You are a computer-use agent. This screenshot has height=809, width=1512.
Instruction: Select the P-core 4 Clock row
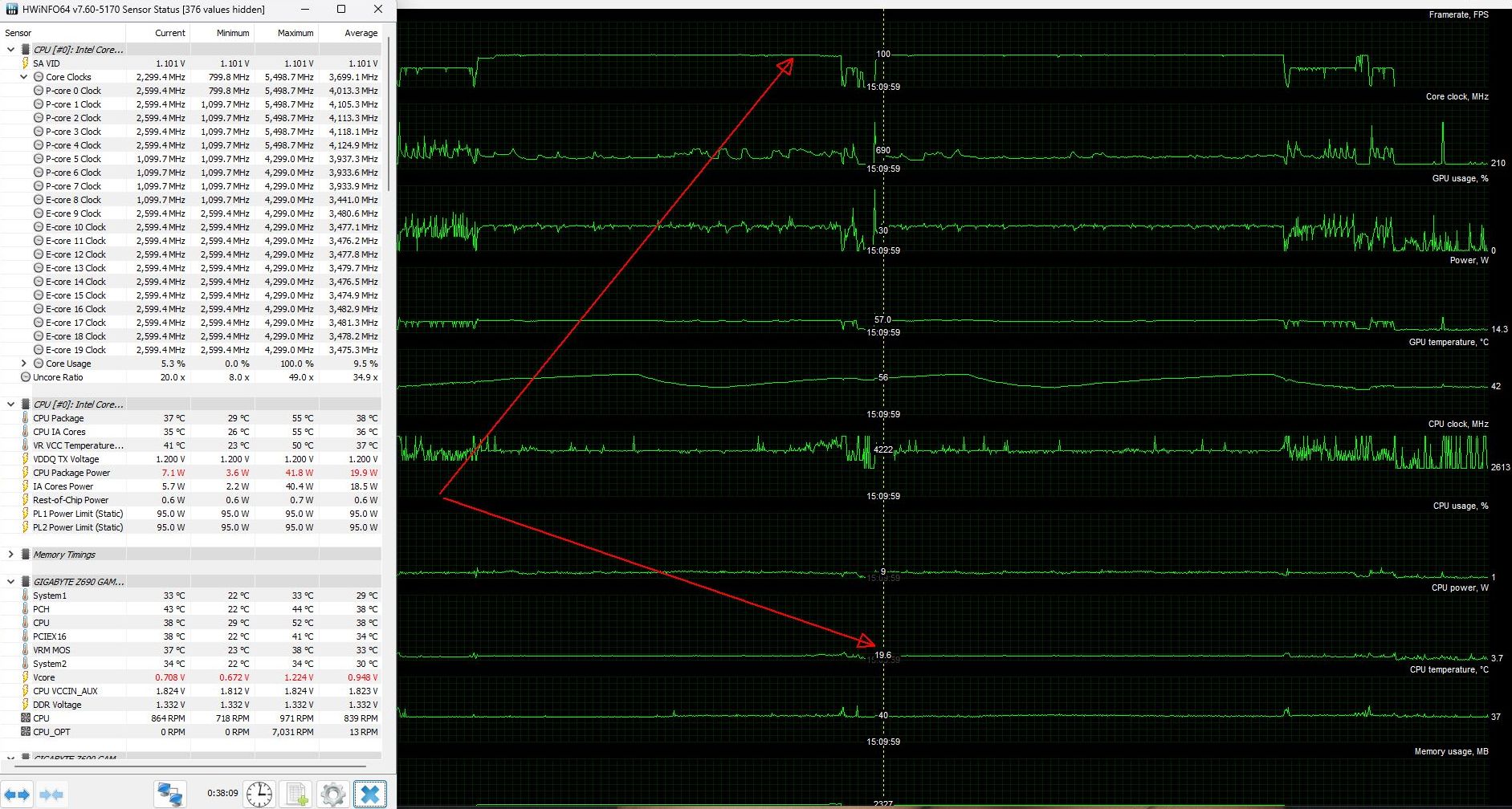[191, 145]
